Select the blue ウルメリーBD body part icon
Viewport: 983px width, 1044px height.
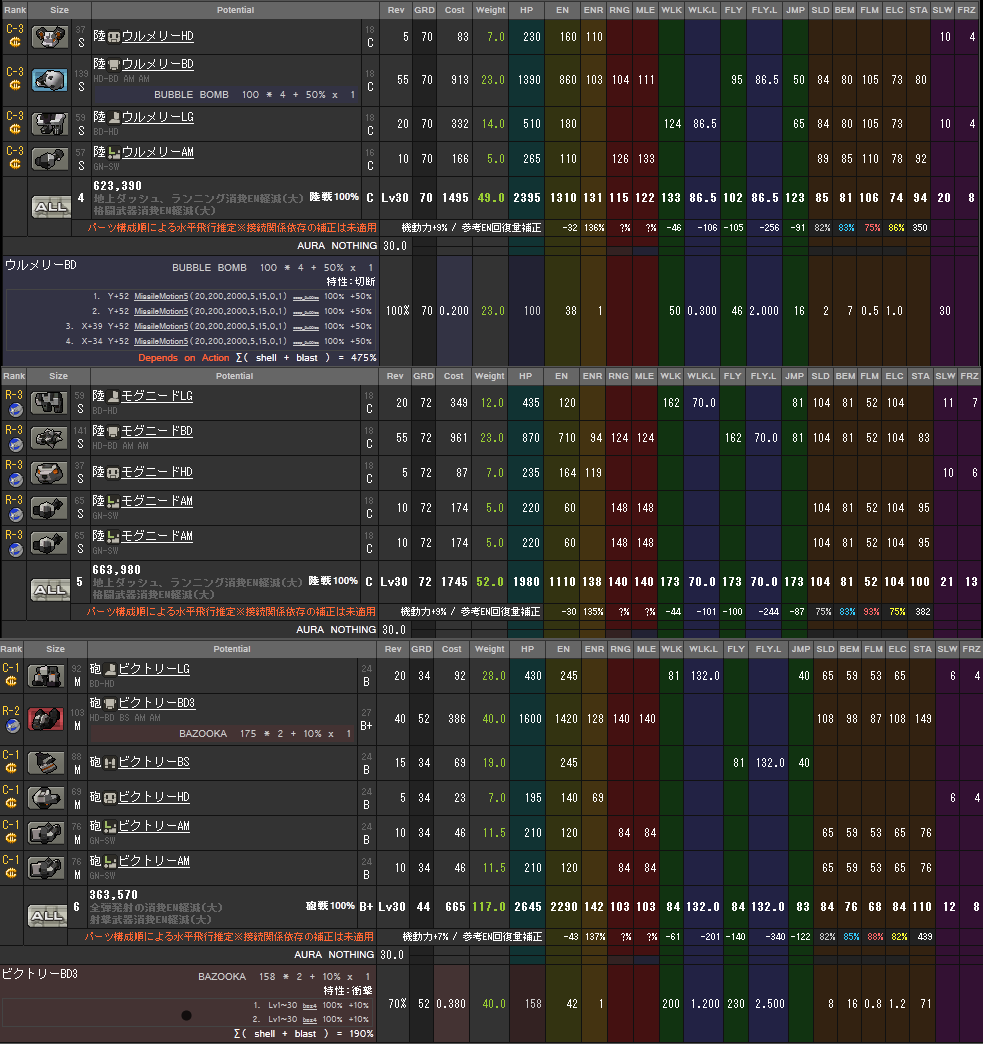click(x=49, y=80)
